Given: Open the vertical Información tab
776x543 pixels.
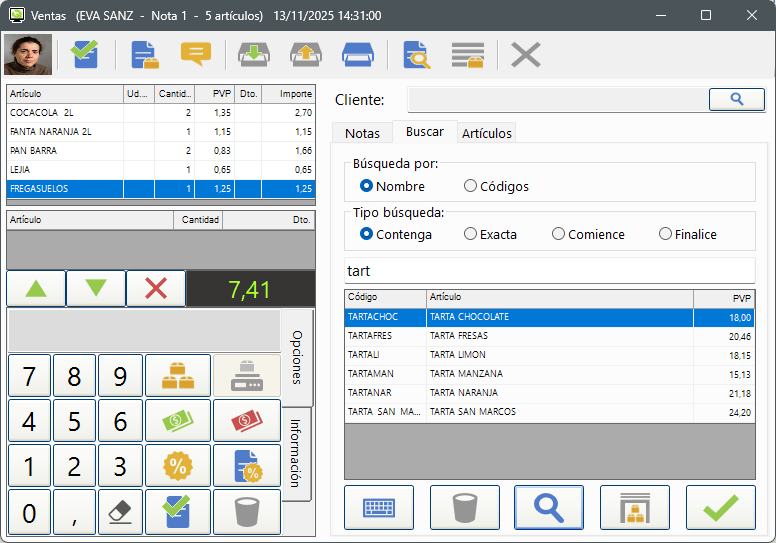Looking at the screenshot, I should coord(296,452).
